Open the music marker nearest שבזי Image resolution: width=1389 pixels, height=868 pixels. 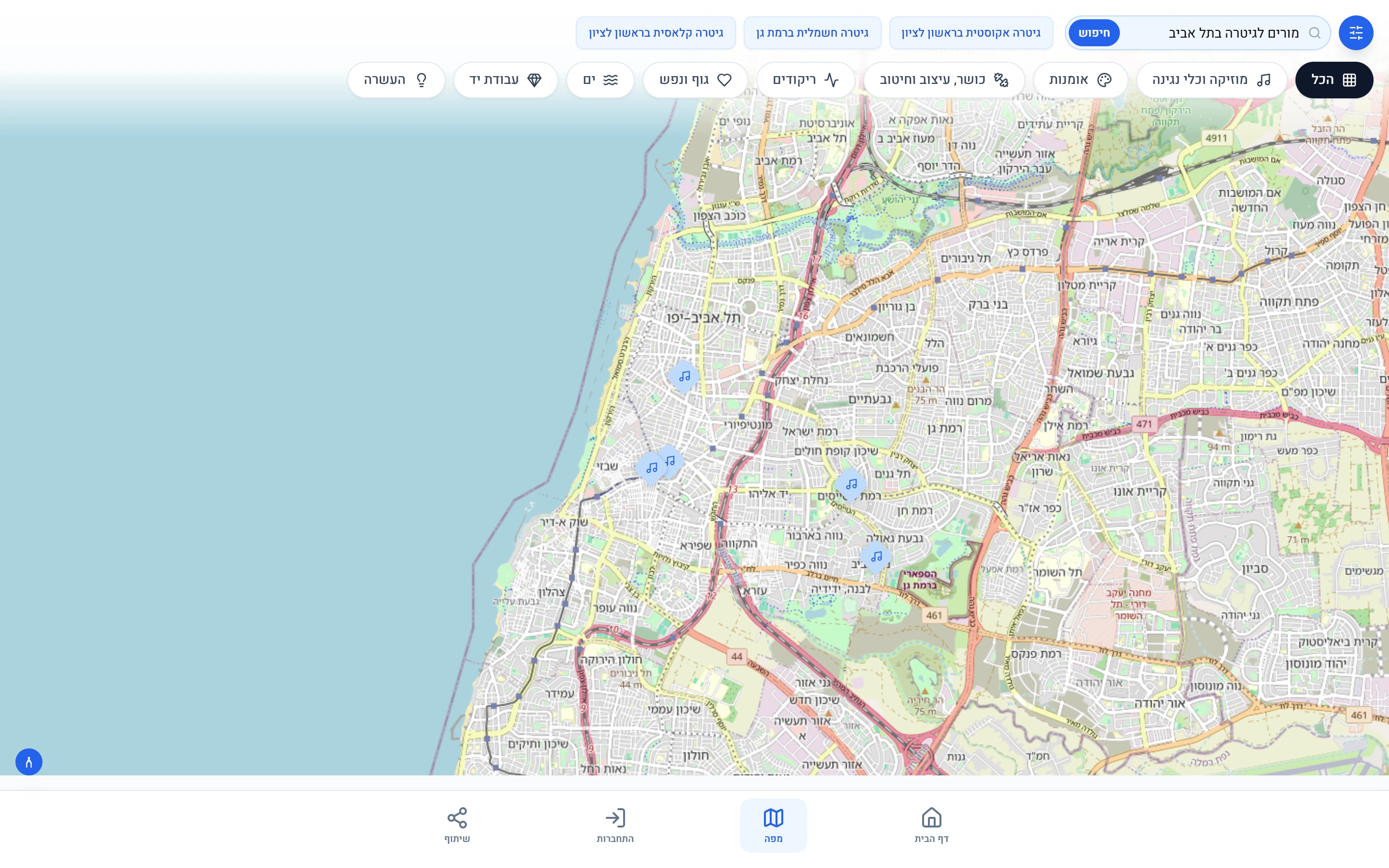(652, 468)
